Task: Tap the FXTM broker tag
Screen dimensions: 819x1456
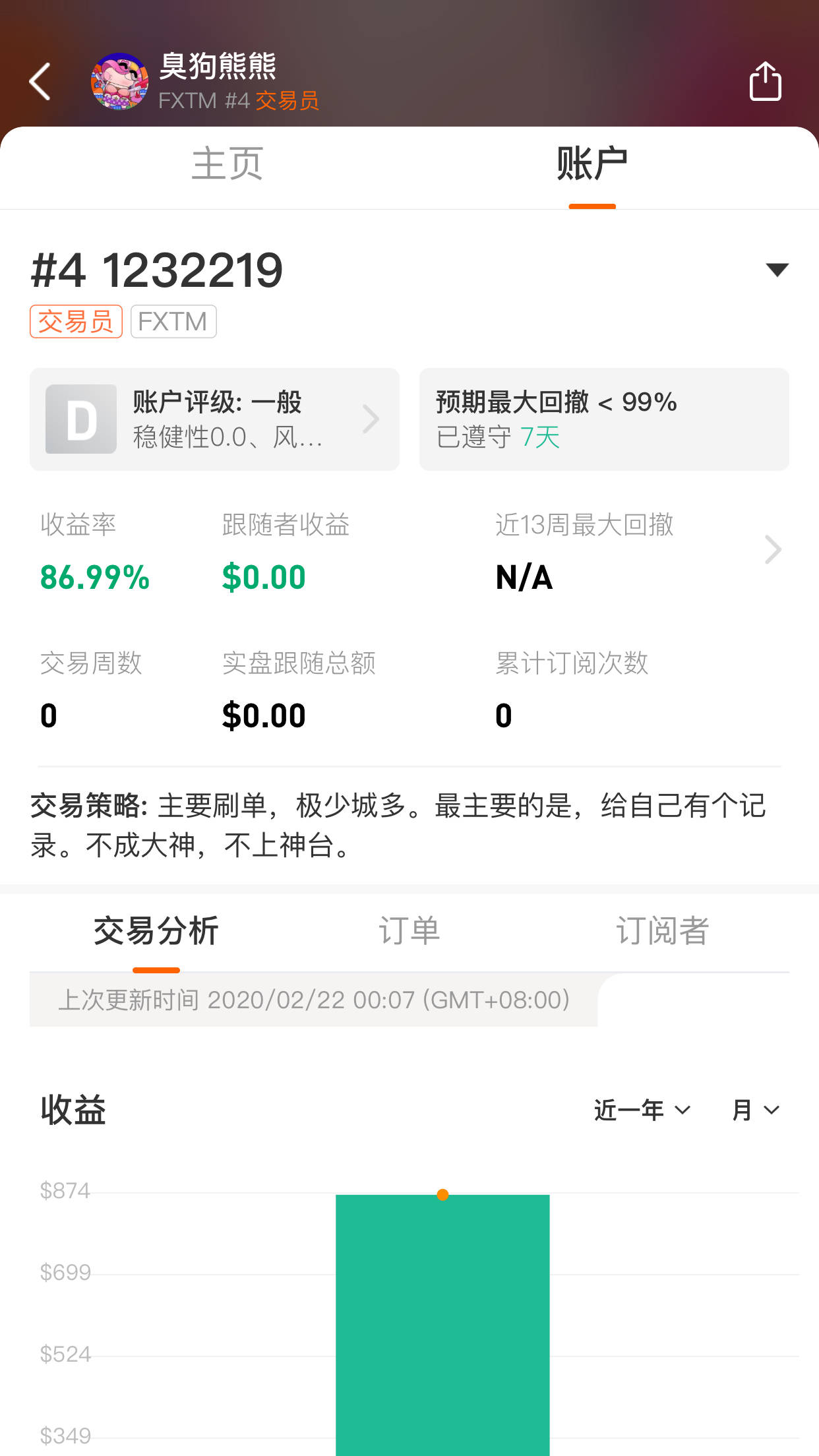Action: coord(173,322)
